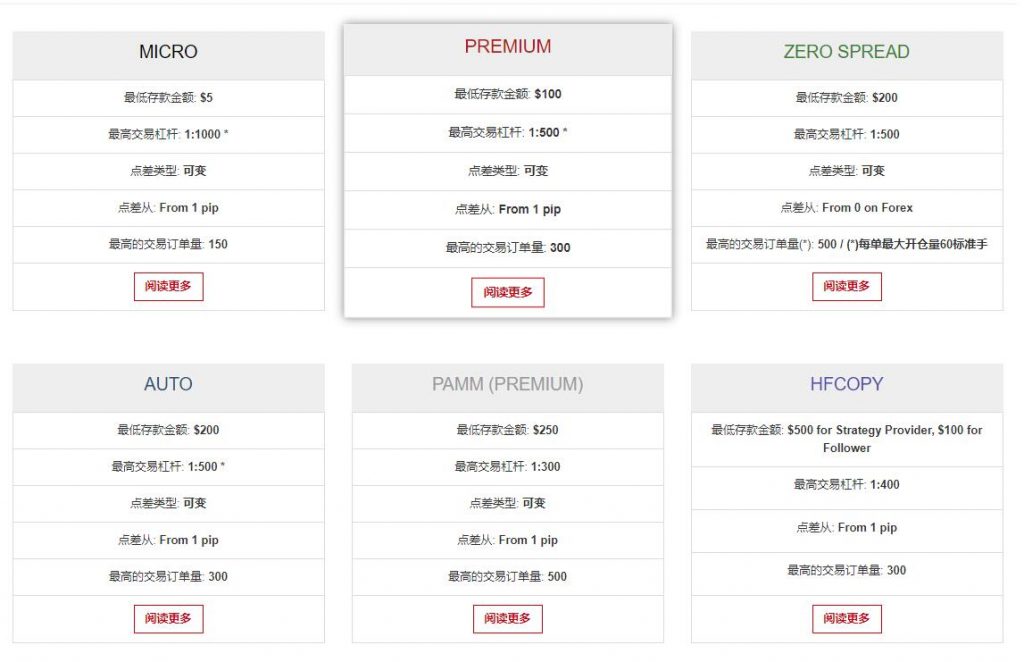
Task: Open 阅读更多 in PAMM (PREMIUM) card
Action: tap(507, 618)
